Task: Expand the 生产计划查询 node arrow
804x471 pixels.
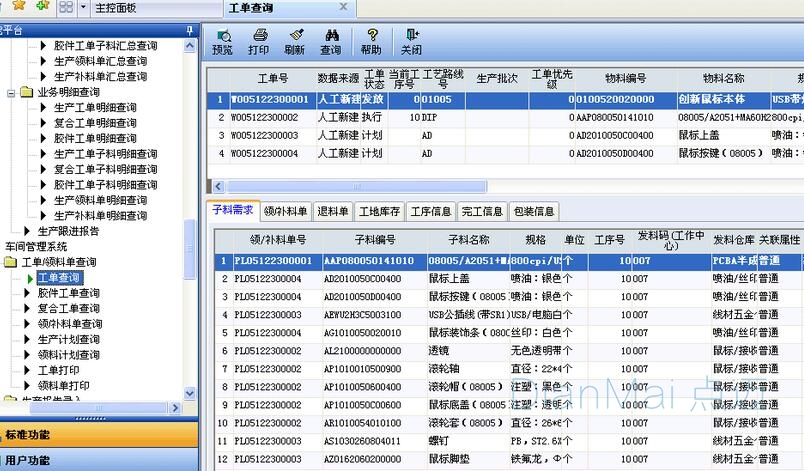Action: tap(27, 339)
